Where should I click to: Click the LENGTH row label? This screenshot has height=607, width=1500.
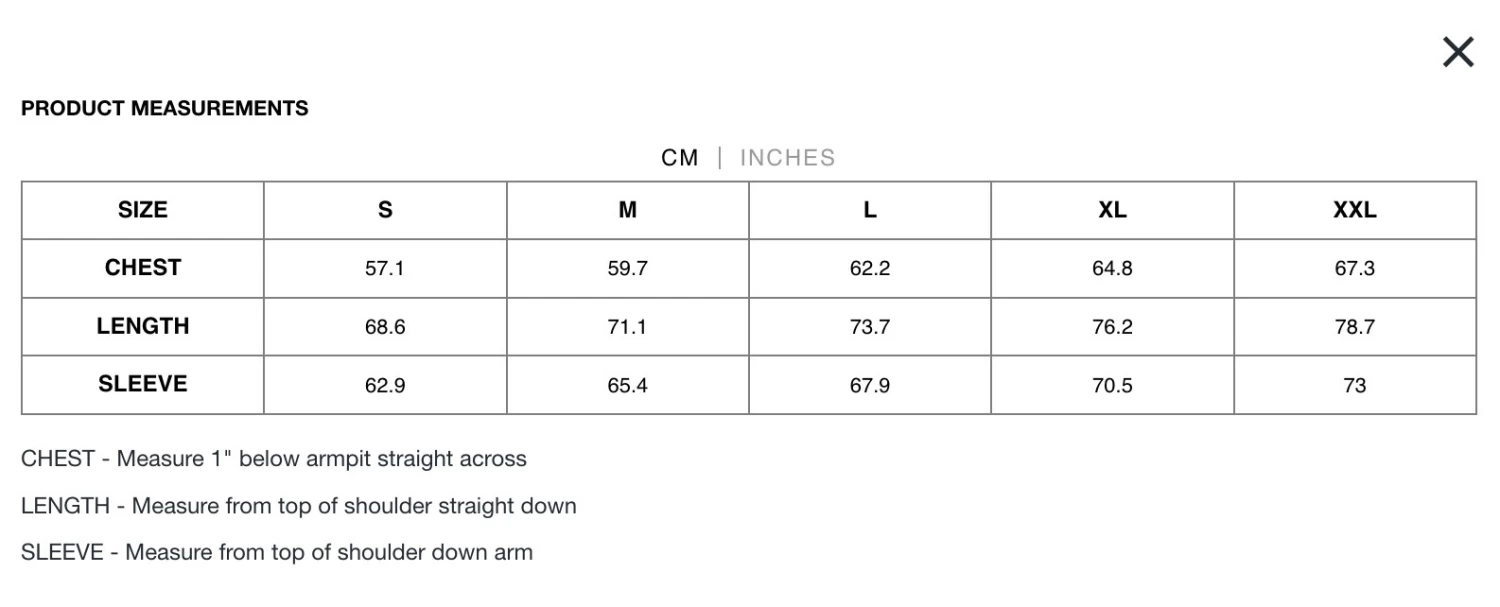tap(143, 326)
